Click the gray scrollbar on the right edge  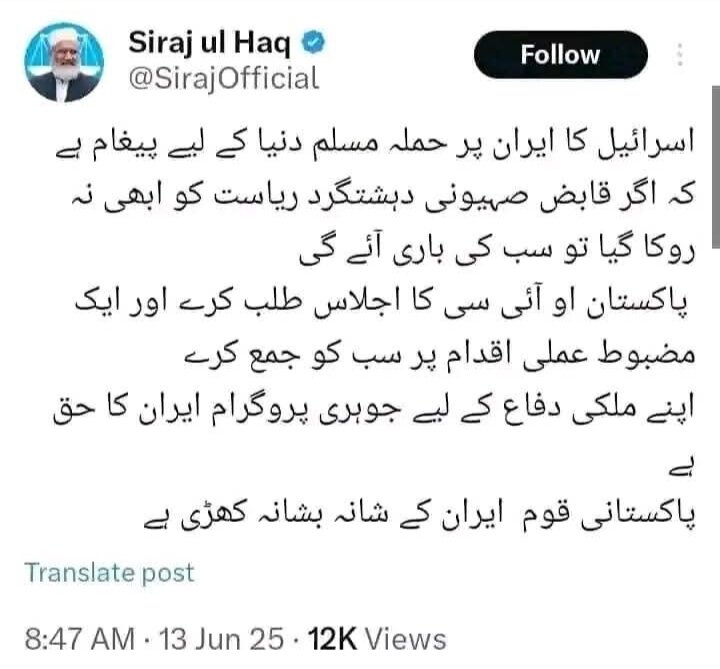pos(716,167)
